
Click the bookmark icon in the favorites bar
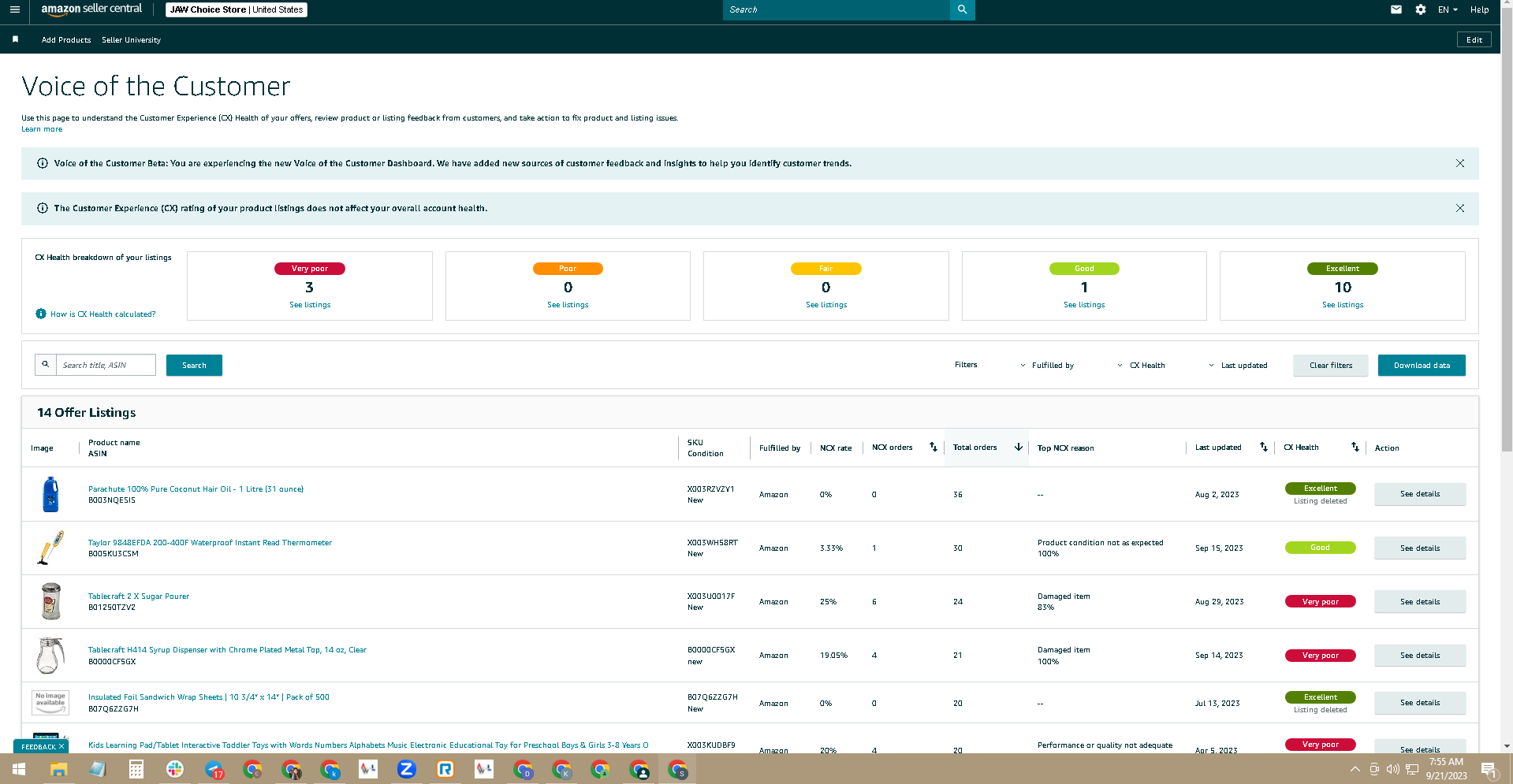point(15,39)
